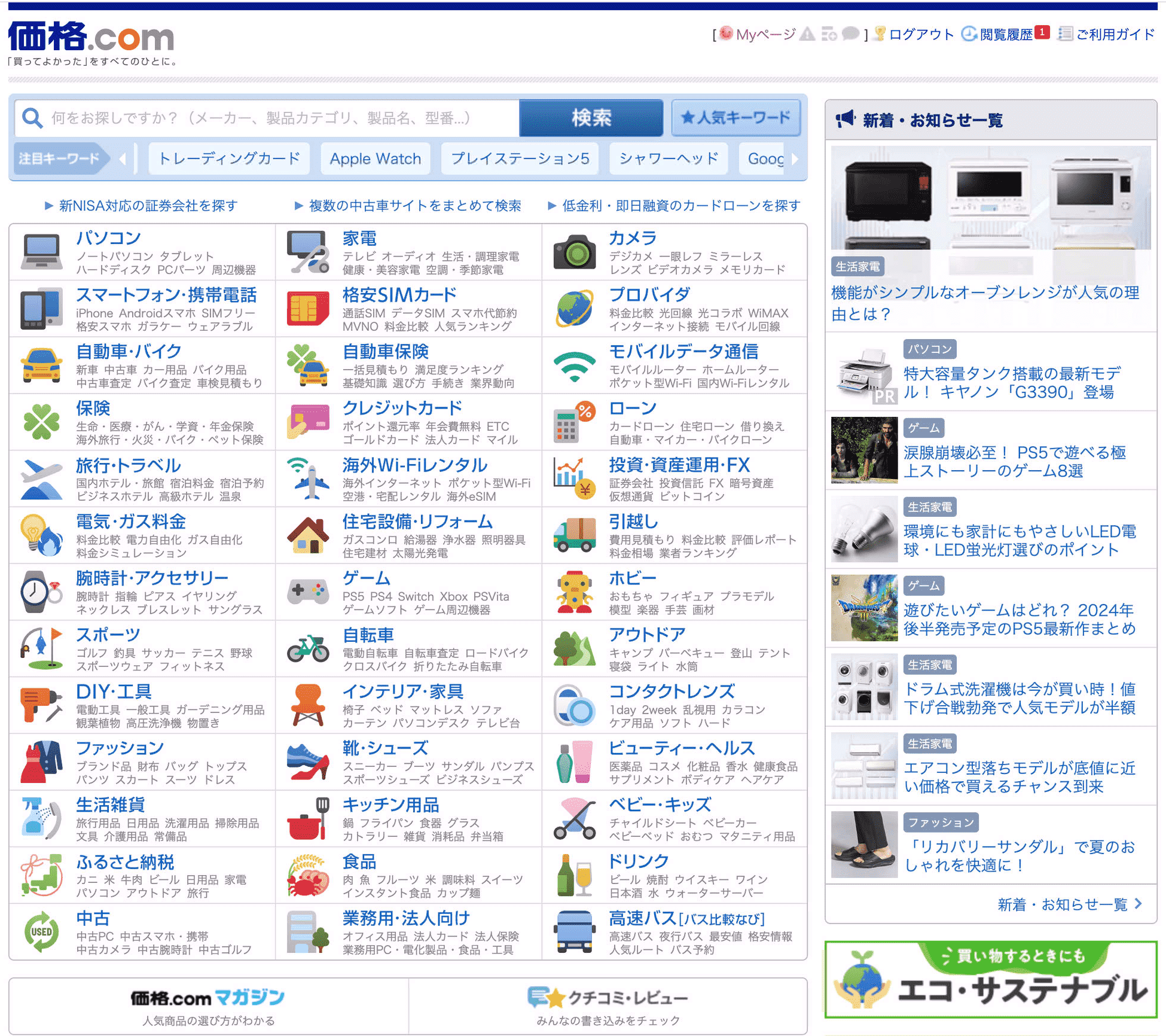
Task: Click the laptop icon for パソコン category
Action: click(x=41, y=252)
